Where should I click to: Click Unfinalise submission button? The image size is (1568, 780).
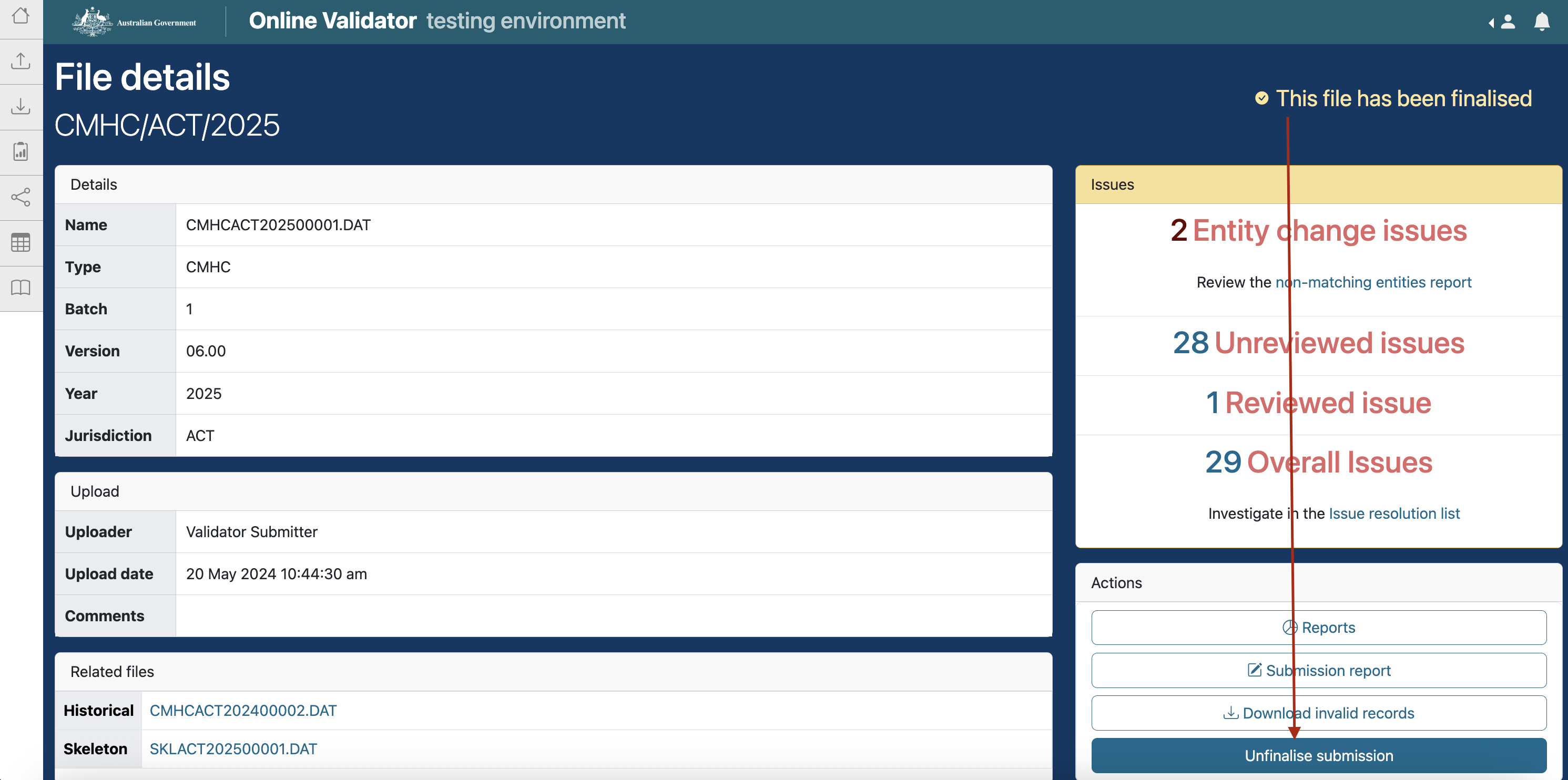pos(1318,755)
